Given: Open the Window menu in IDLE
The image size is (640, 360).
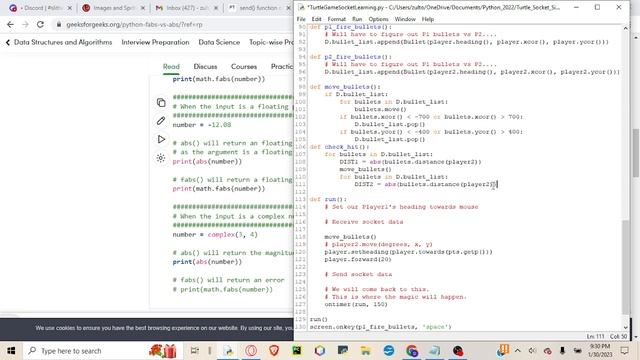Looking at the screenshot, I should [x=405, y=19].
